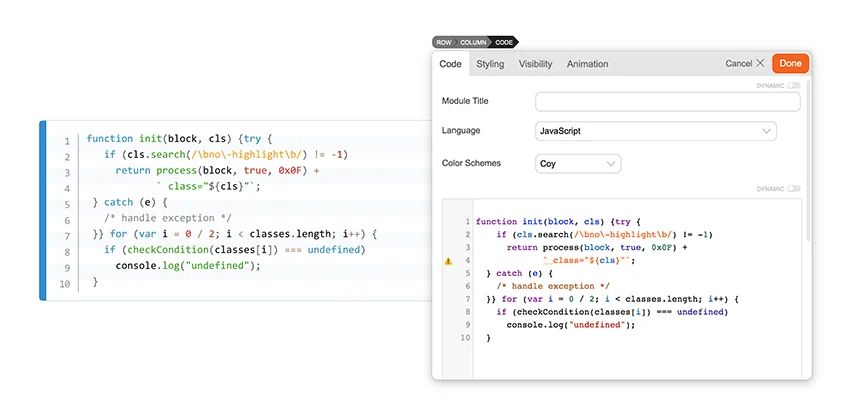Open the Visibility tab

coord(535,64)
